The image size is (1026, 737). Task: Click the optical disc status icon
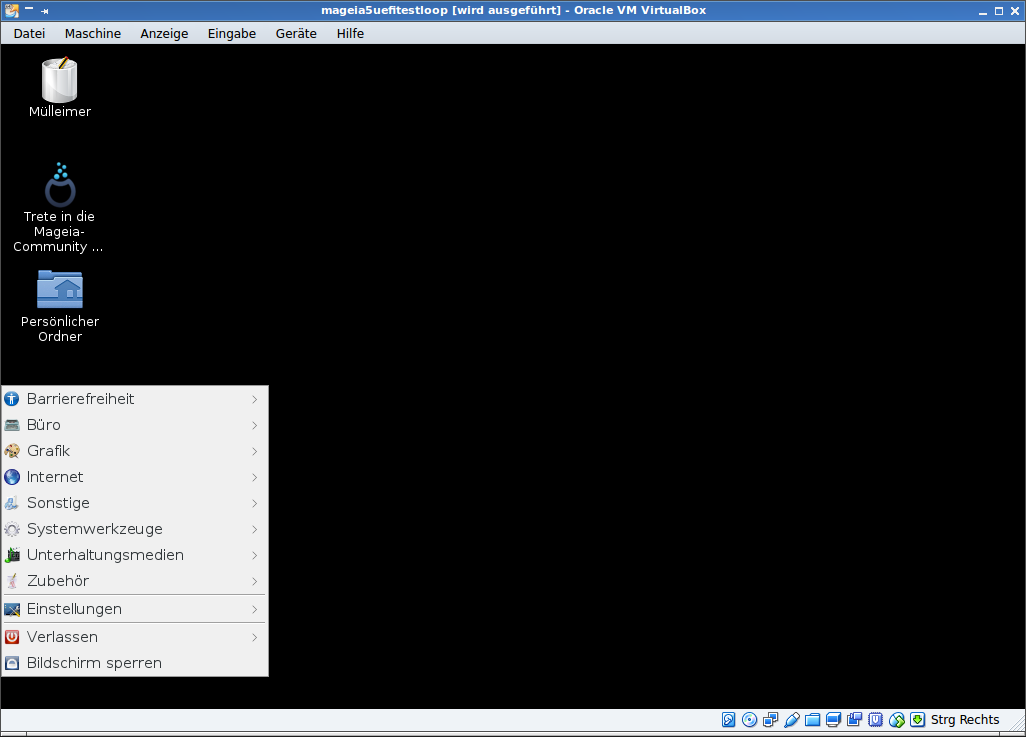749,720
